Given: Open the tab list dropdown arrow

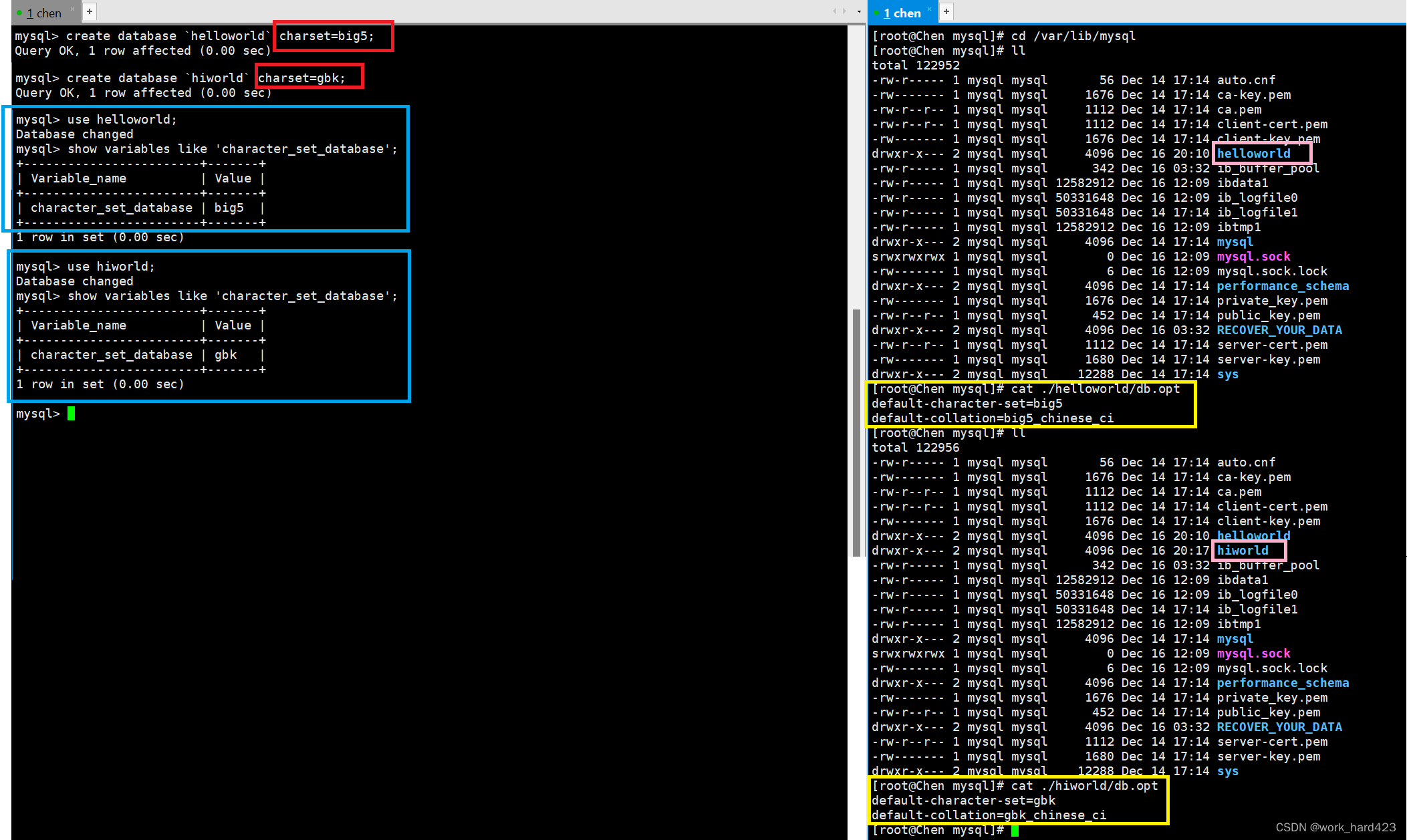Looking at the screenshot, I should coord(859,11).
